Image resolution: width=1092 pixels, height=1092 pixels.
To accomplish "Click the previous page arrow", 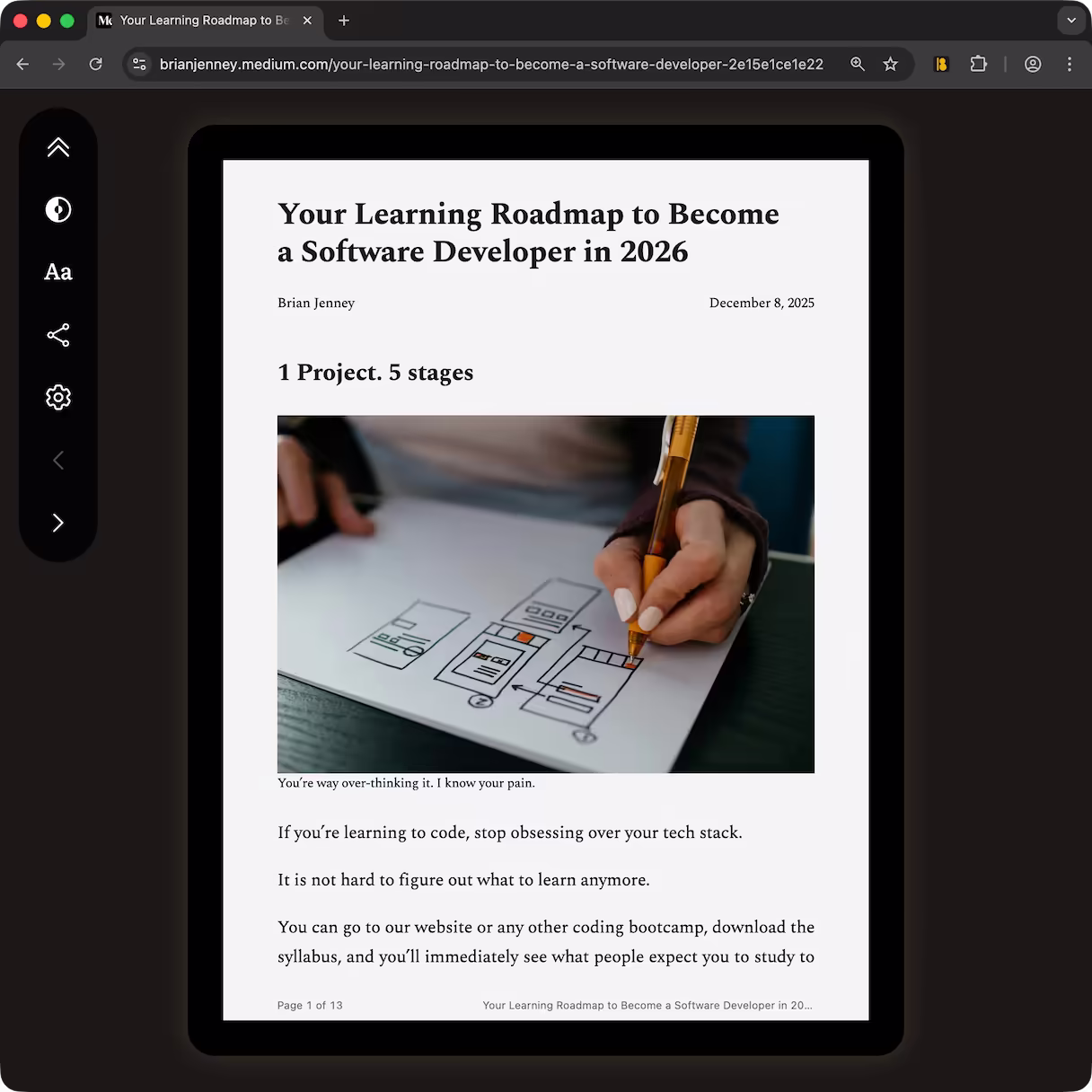I will pos(58,461).
